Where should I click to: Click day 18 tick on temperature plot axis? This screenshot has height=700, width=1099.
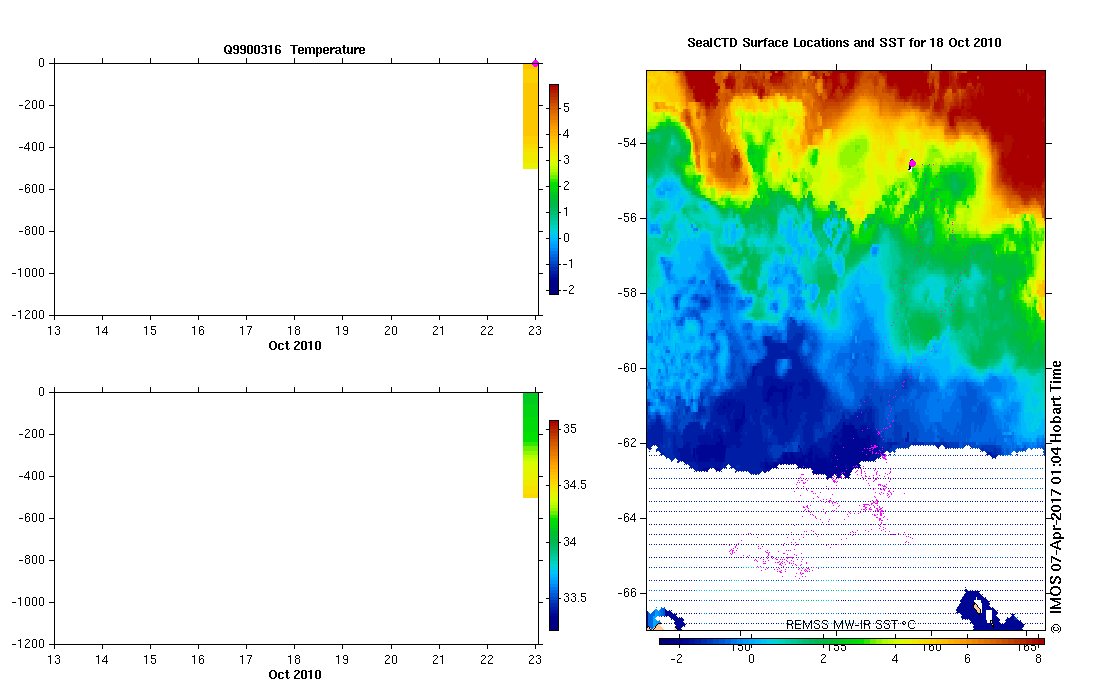[x=294, y=331]
